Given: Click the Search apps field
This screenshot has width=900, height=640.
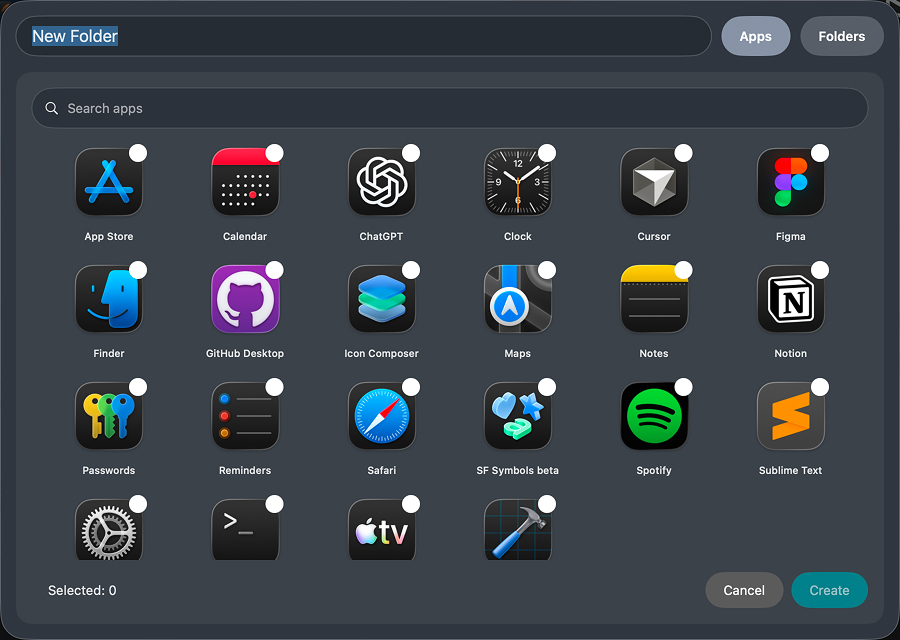Looking at the screenshot, I should click(448, 108).
